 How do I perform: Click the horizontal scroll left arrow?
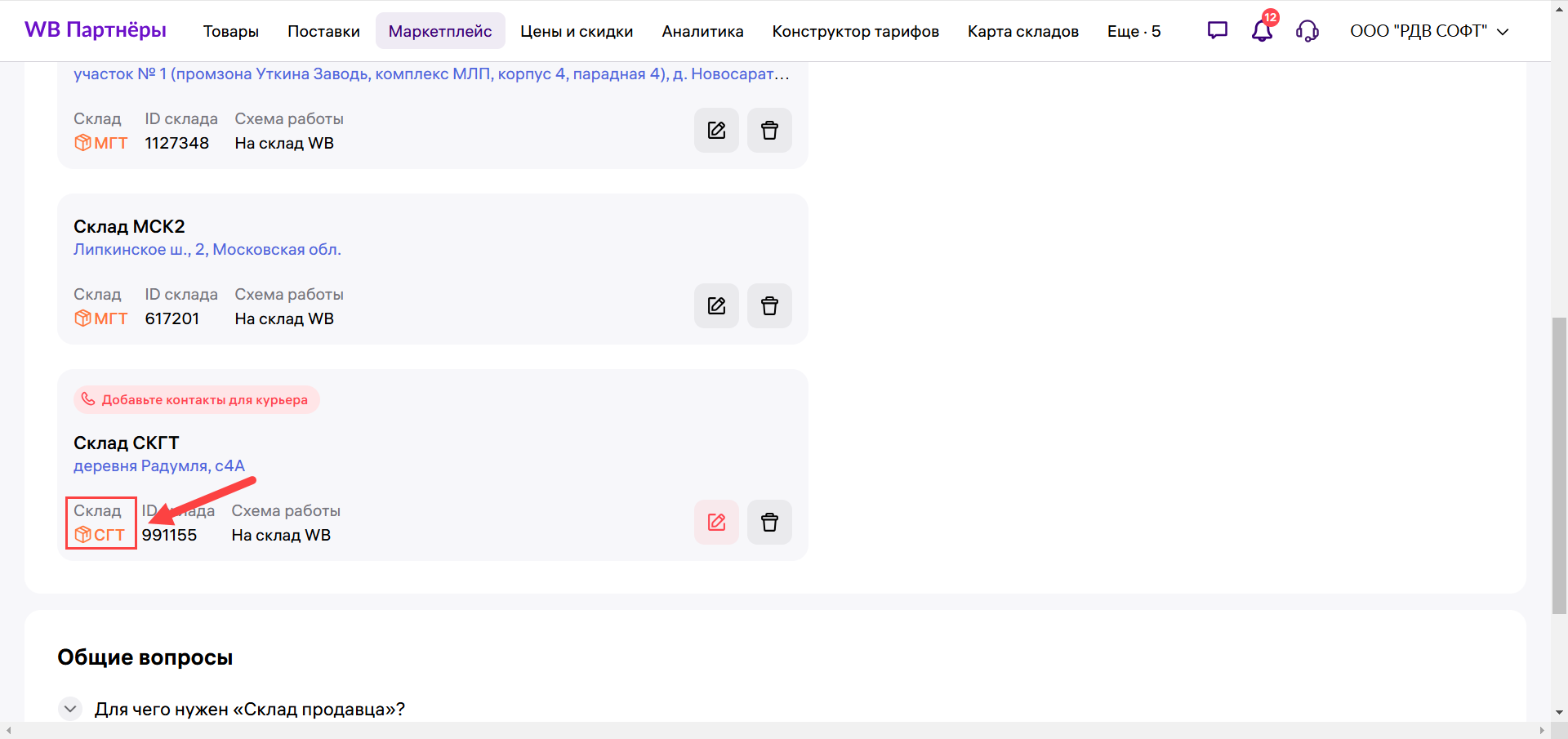(8, 730)
